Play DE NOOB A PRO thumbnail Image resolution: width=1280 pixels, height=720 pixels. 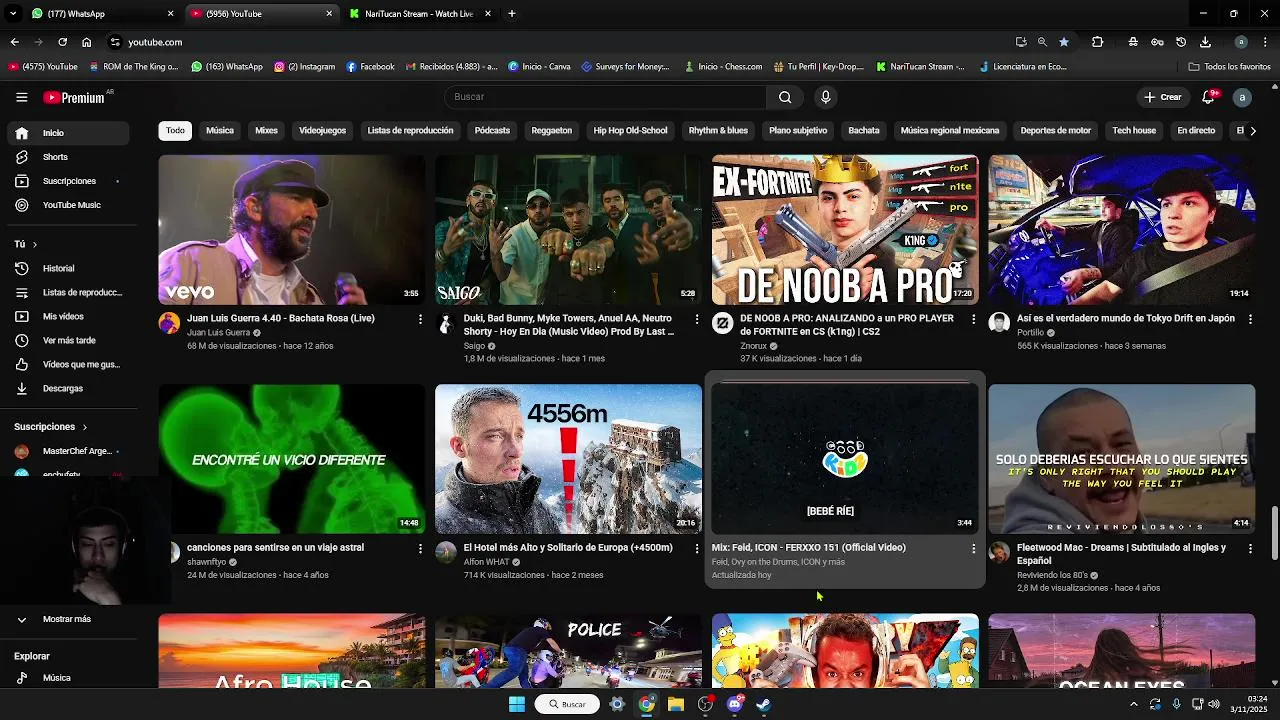coord(845,230)
